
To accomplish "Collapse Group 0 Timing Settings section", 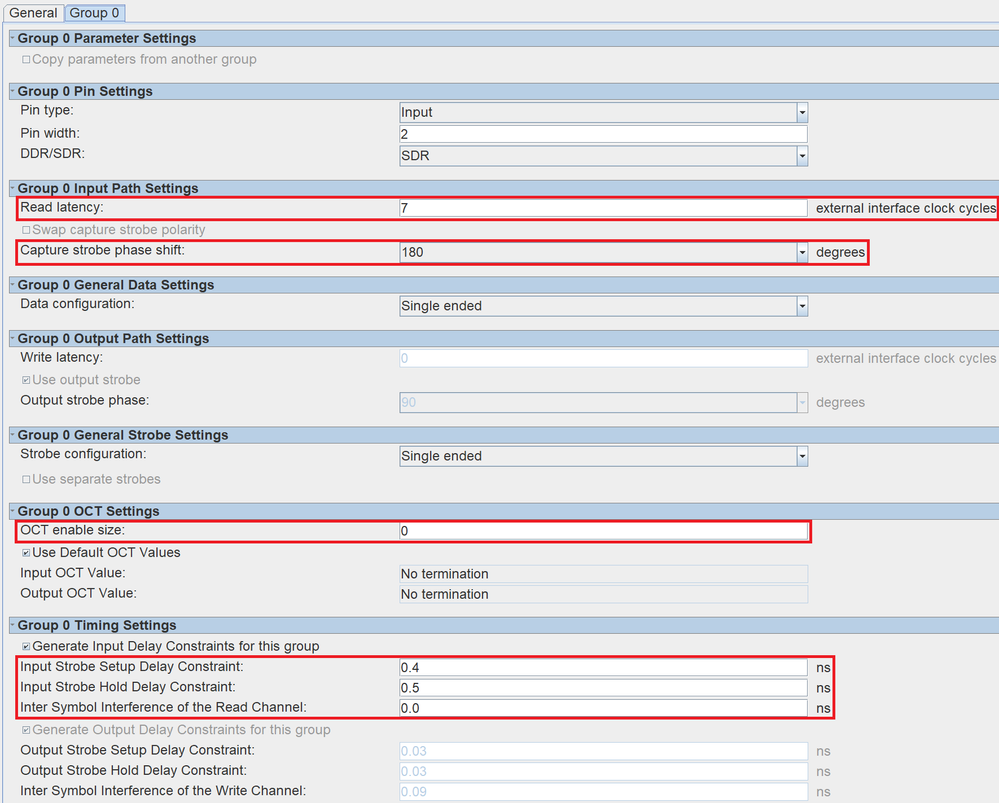I will tap(12, 626).
